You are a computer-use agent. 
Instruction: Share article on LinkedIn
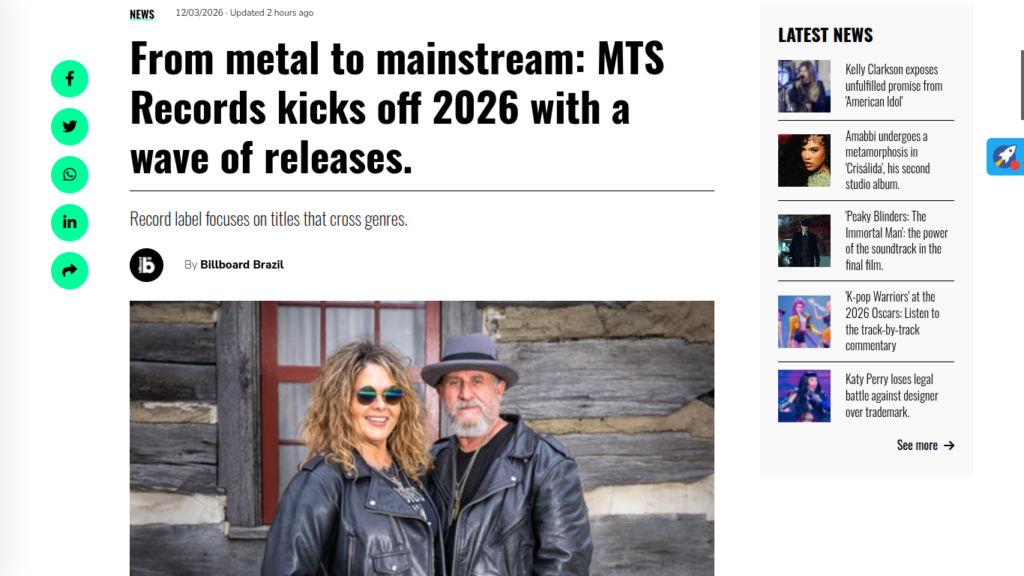pos(70,223)
